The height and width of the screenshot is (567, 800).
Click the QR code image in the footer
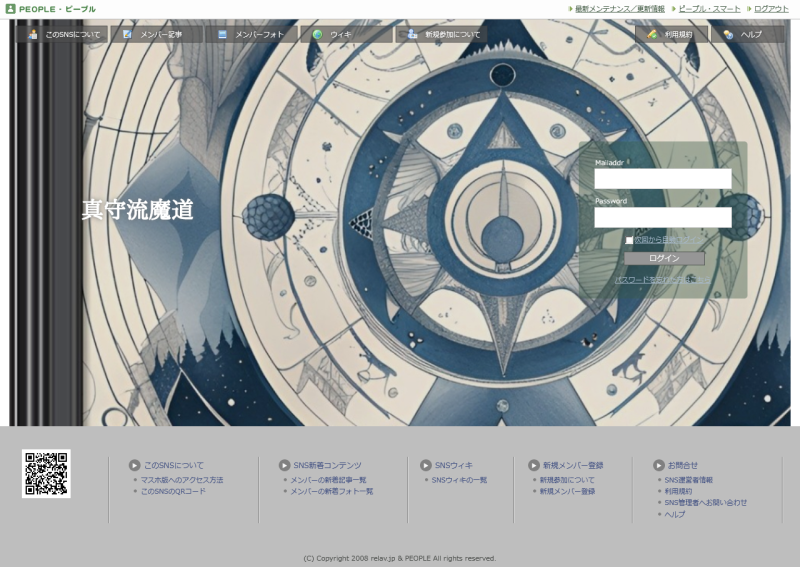(46, 473)
